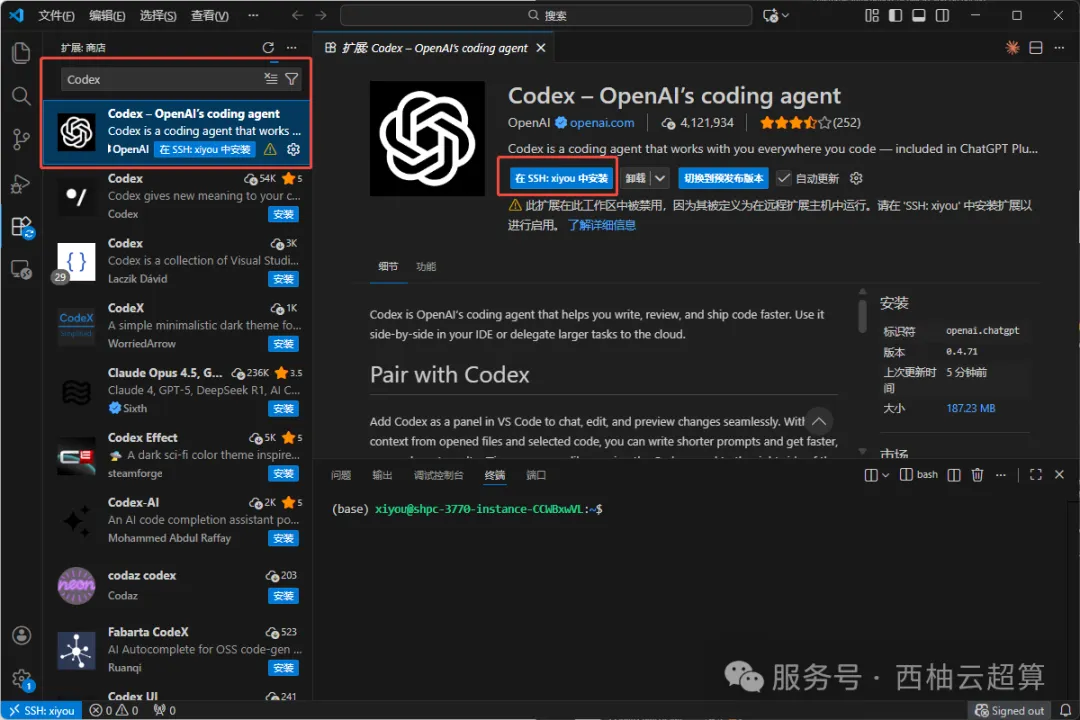
Task: Close the Codex extension editor tab
Action: [x=541, y=48]
